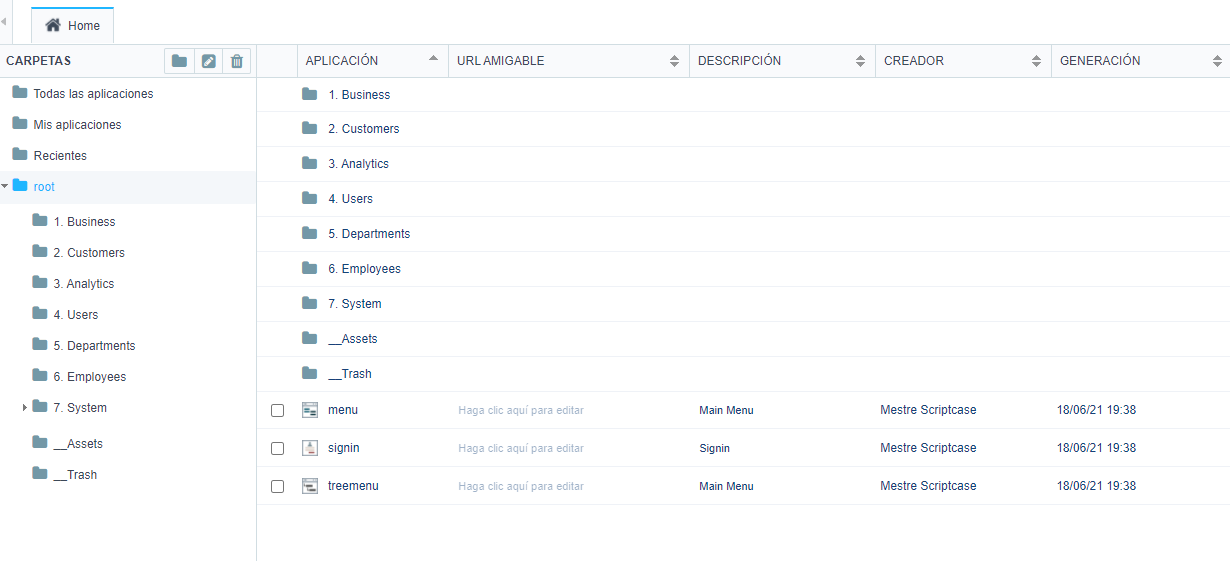Edit friendly URL field for menu

tap(521, 410)
